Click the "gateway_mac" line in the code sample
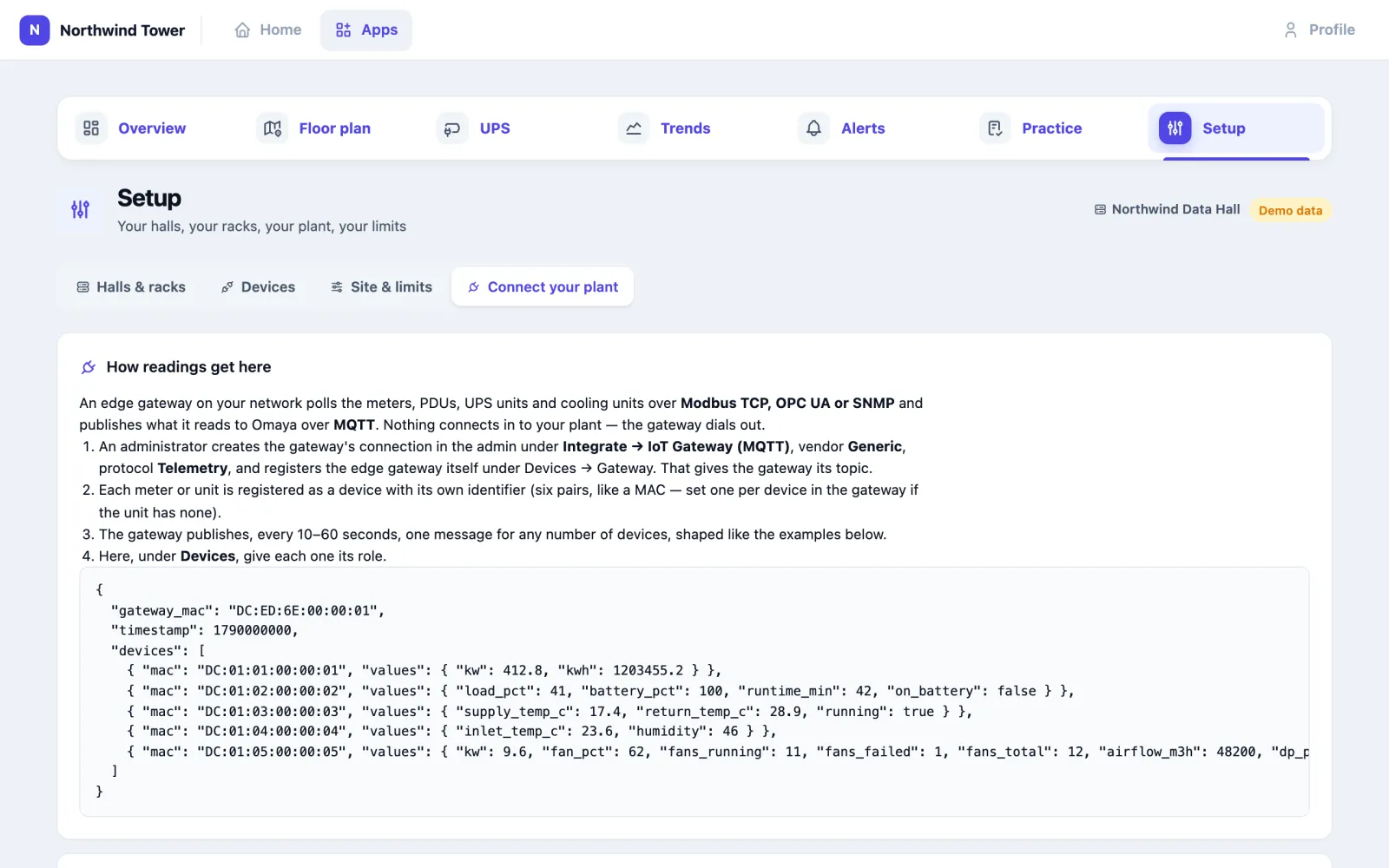The height and width of the screenshot is (868, 1389). [247, 610]
